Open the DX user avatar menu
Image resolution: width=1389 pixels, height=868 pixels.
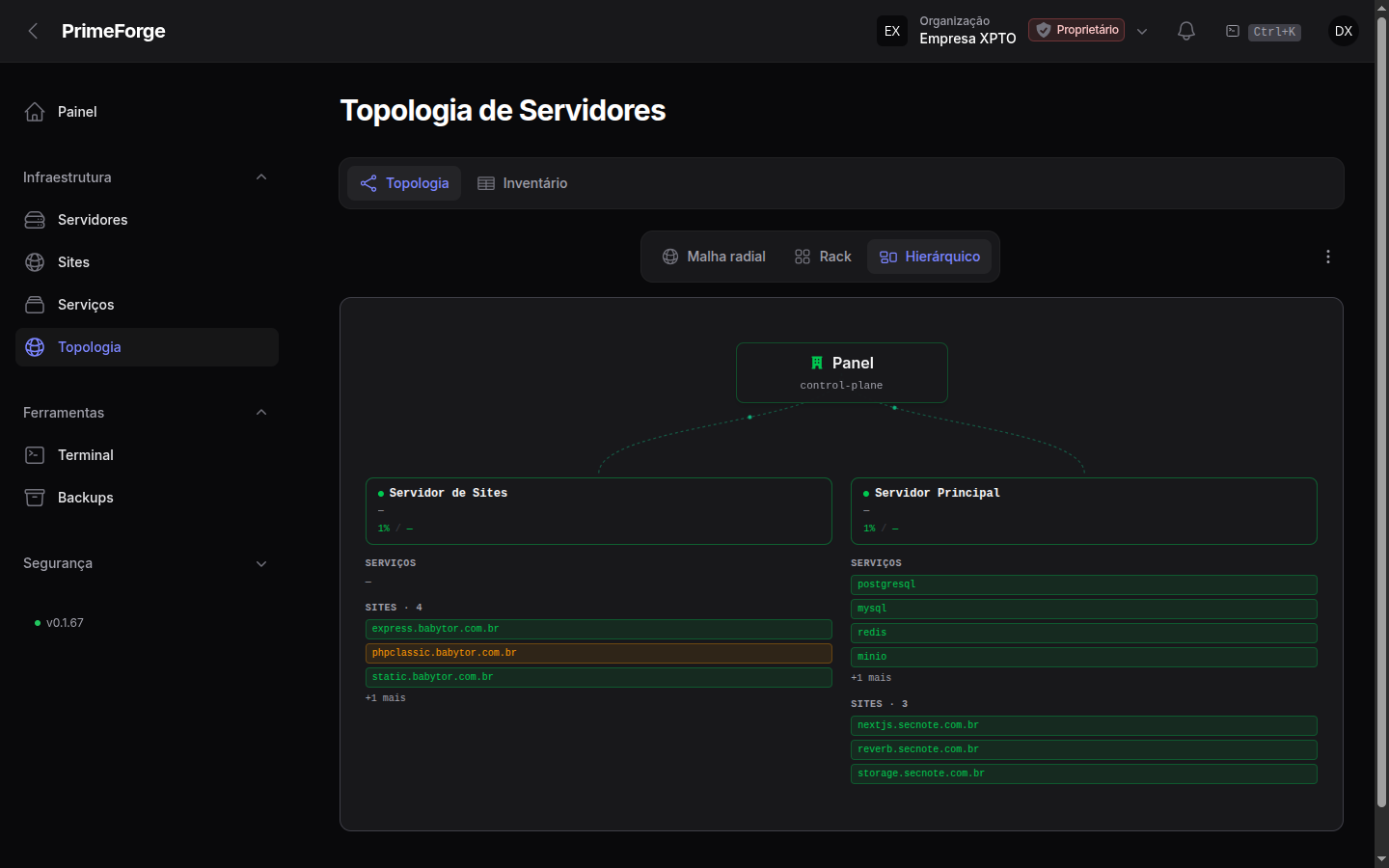[x=1344, y=31]
